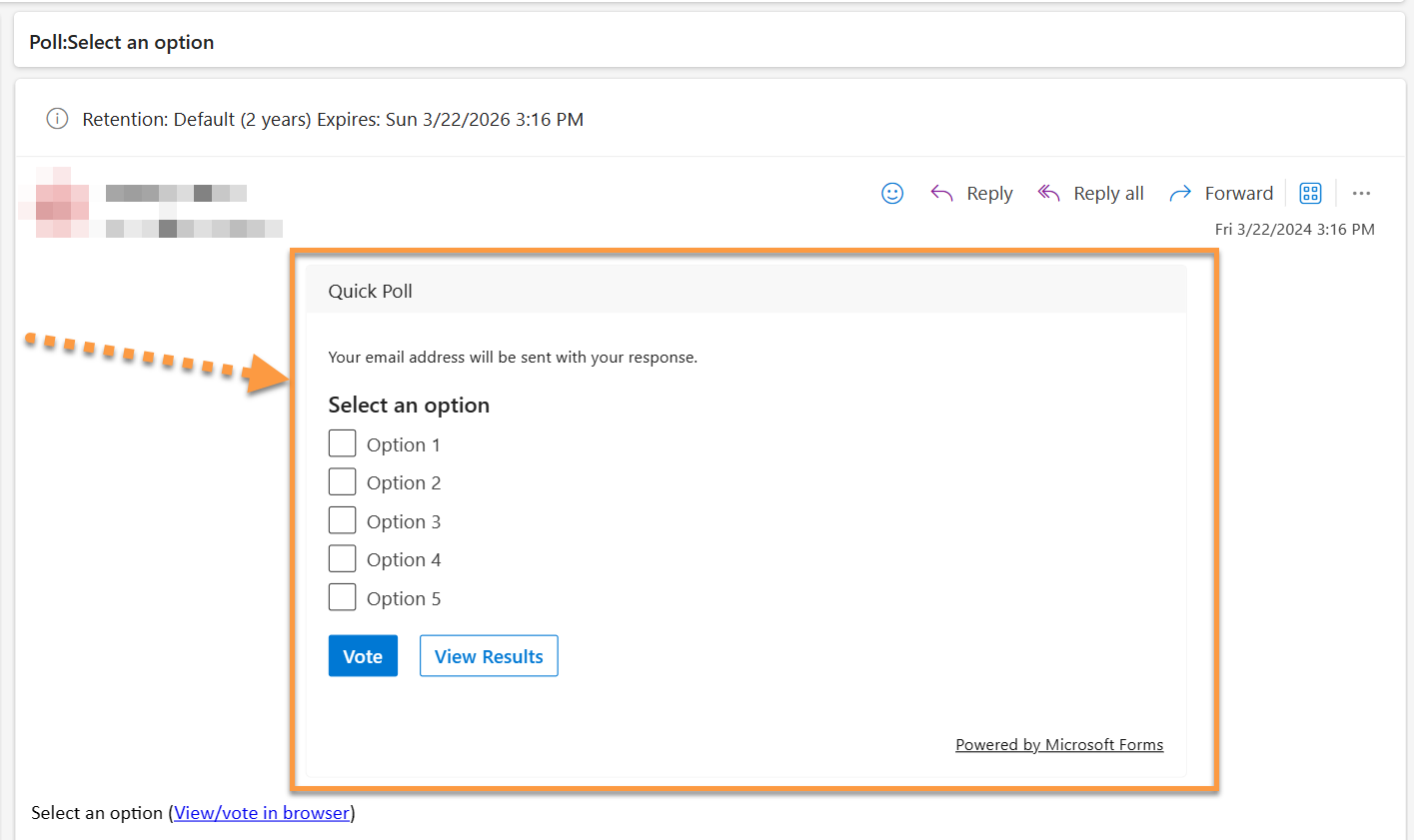Click the Forward arrow icon

[x=1180, y=194]
